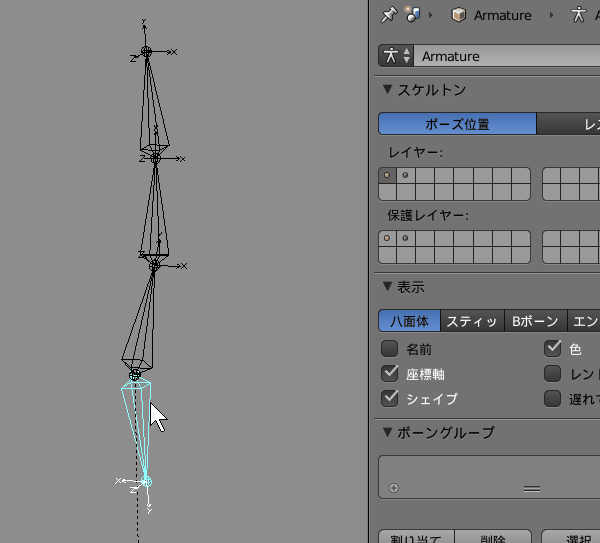The height and width of the screenshot is (543, 600).
Task: Click the Armature breadcrumb text
Action: click(502, 15)
